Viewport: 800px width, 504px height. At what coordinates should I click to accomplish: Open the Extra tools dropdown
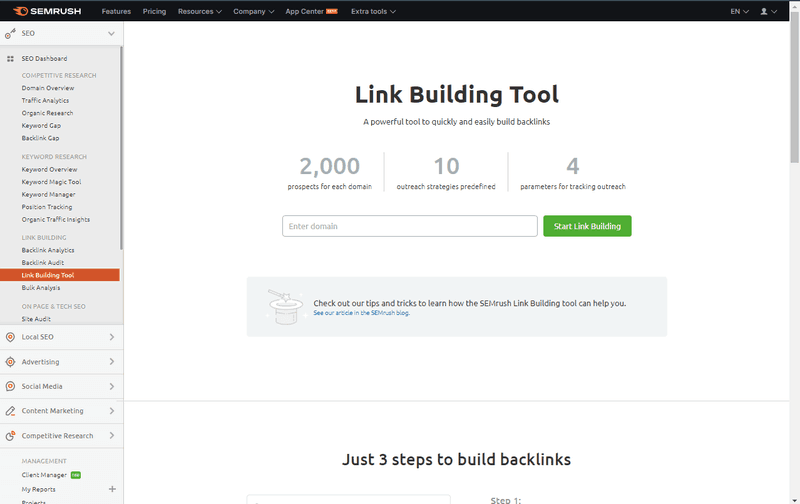[373, 11]
